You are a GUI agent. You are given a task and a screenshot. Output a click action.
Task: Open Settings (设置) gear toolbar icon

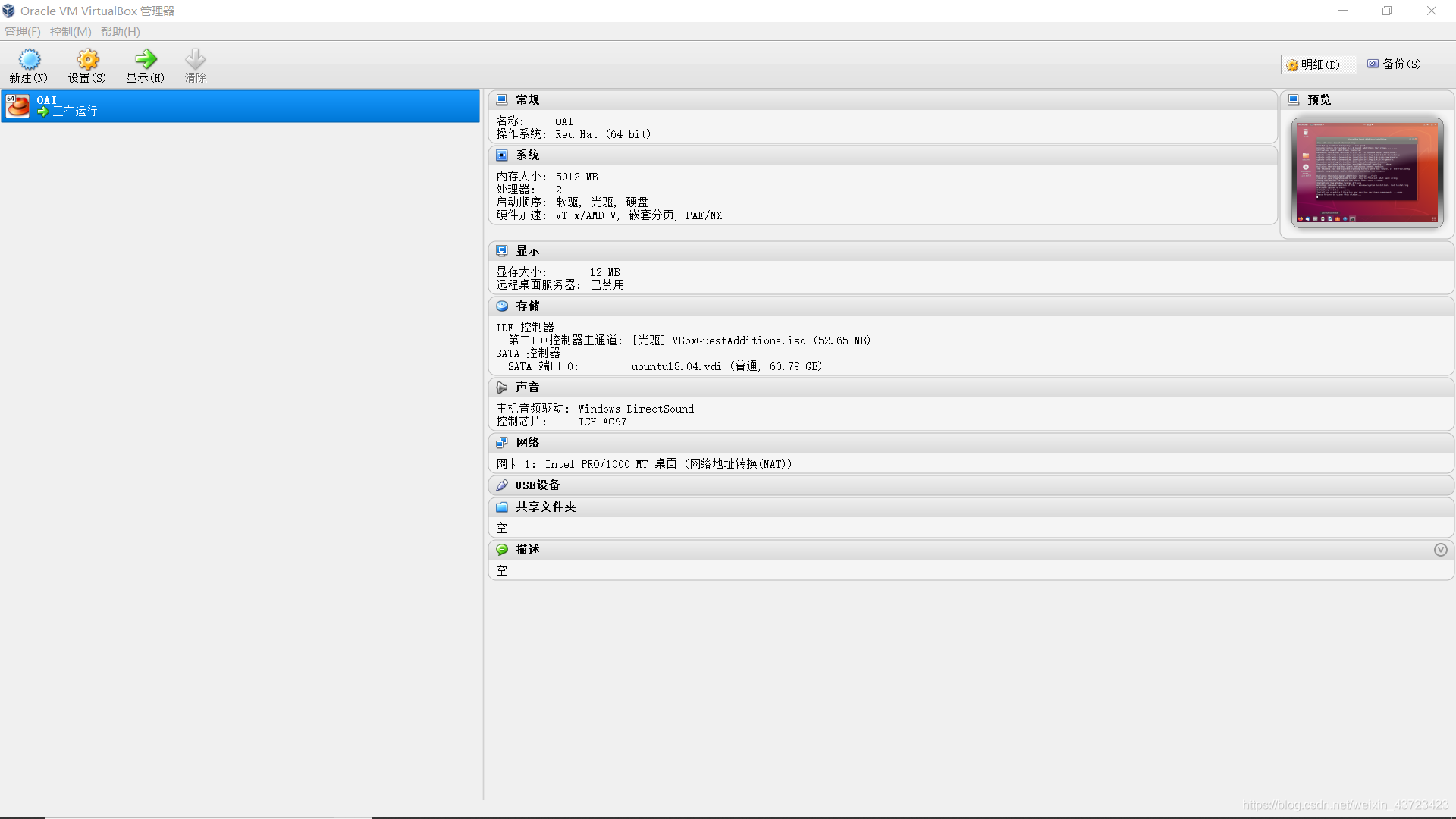click(x=88, y=59)
